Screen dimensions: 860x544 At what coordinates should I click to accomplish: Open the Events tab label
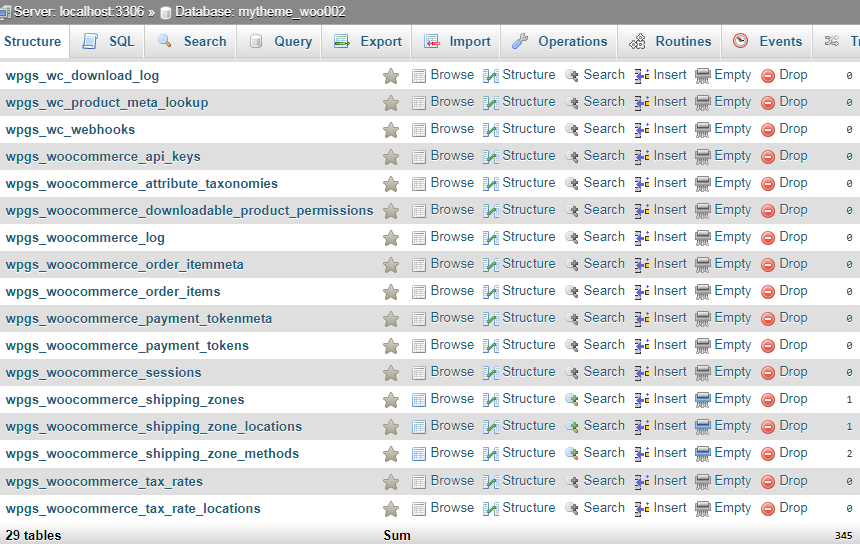[x=780, y=41]
